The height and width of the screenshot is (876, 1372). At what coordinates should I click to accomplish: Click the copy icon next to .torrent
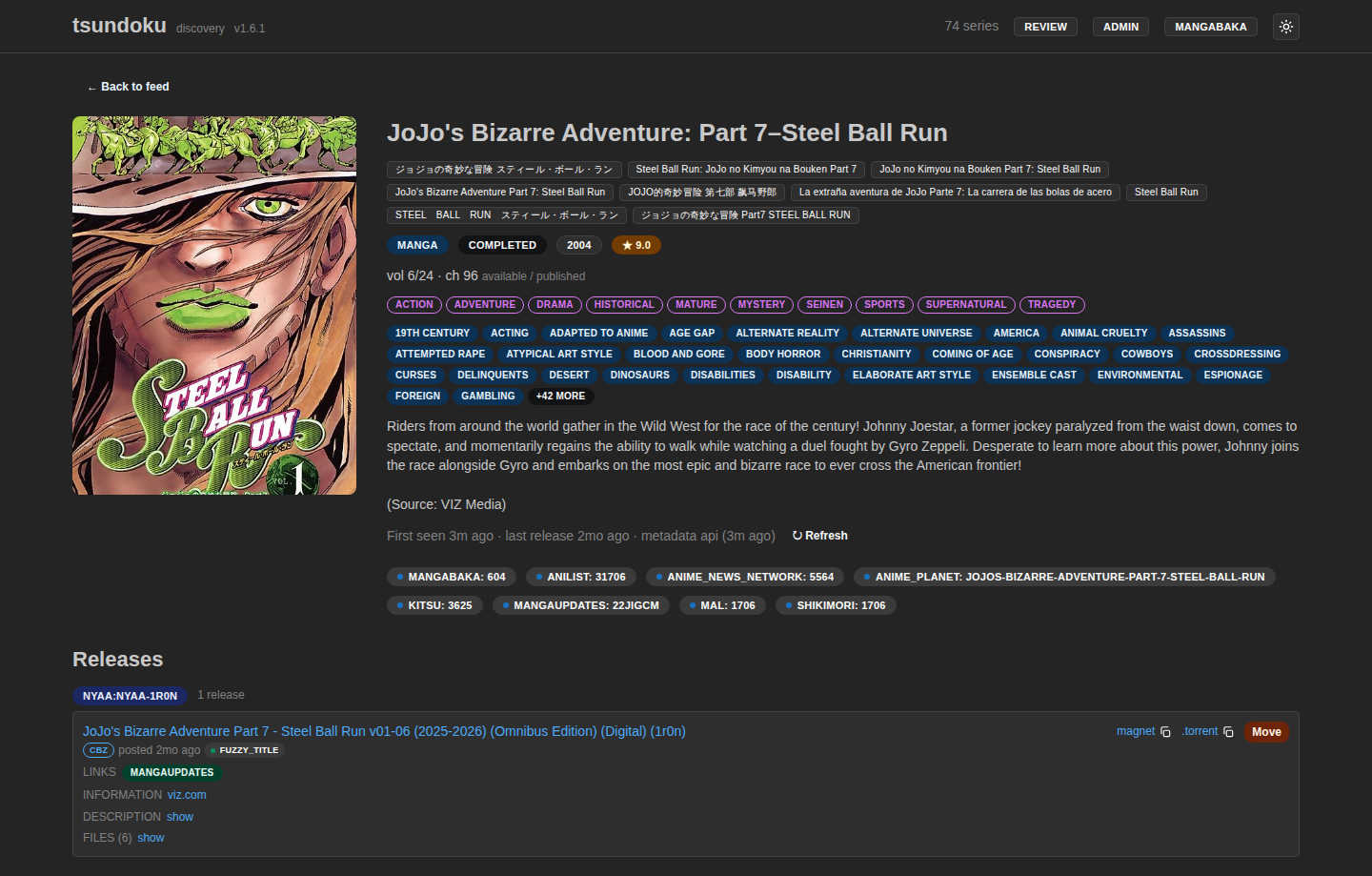1228,732
